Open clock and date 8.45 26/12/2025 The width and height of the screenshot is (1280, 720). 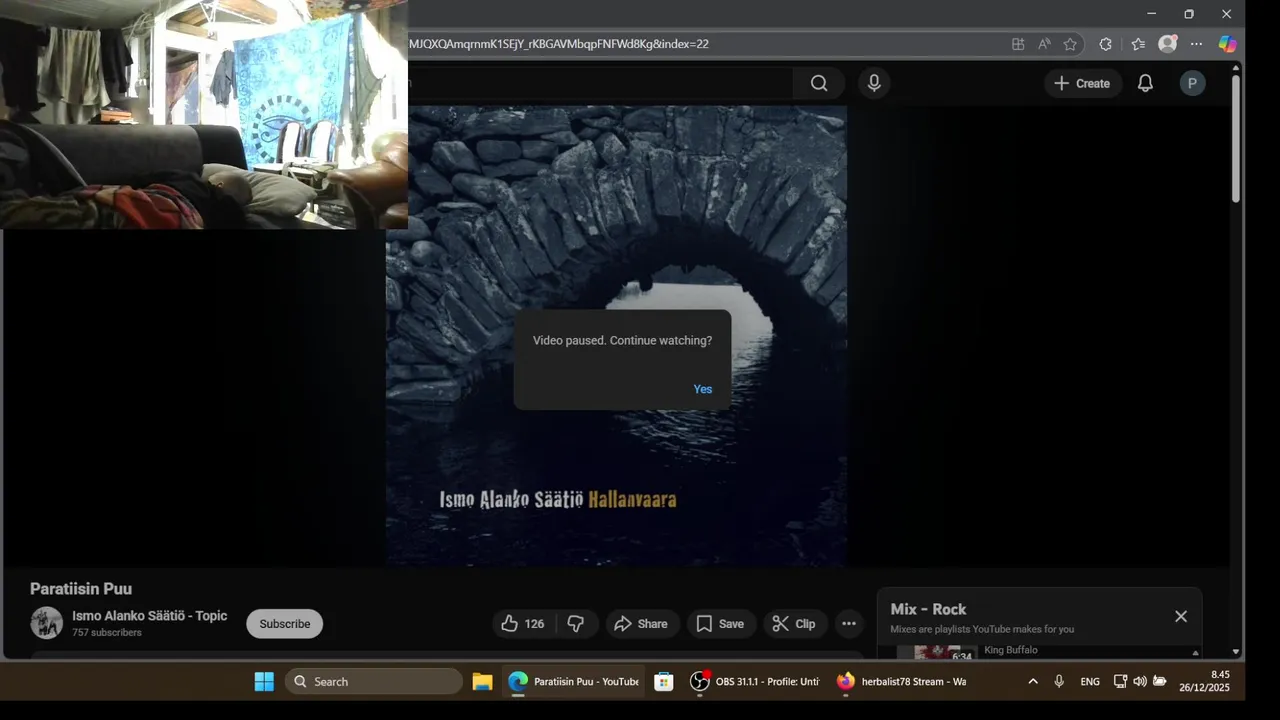tap(1204, 682)
